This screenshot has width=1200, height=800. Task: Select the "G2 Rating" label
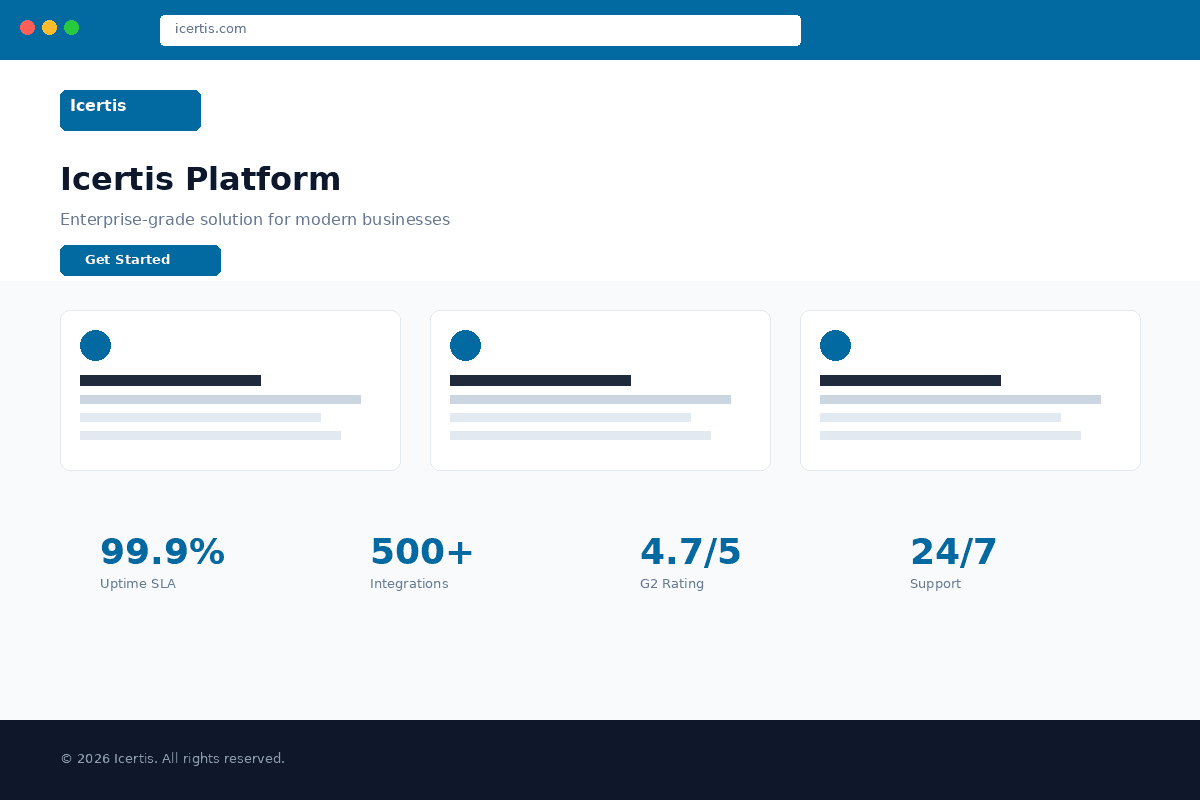(x=672, y=584)
